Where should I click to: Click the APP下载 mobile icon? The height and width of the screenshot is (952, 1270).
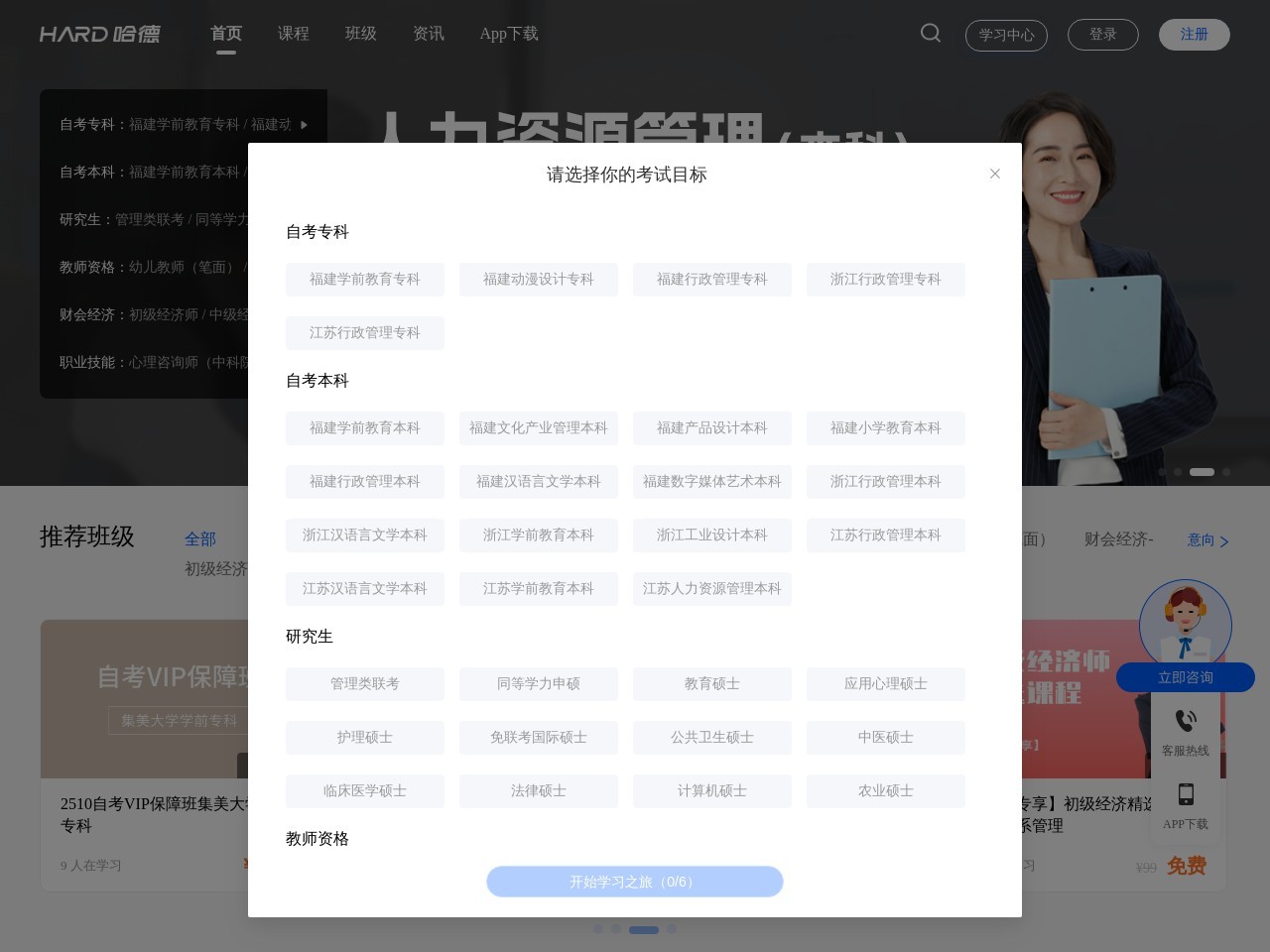point(1186,794)
